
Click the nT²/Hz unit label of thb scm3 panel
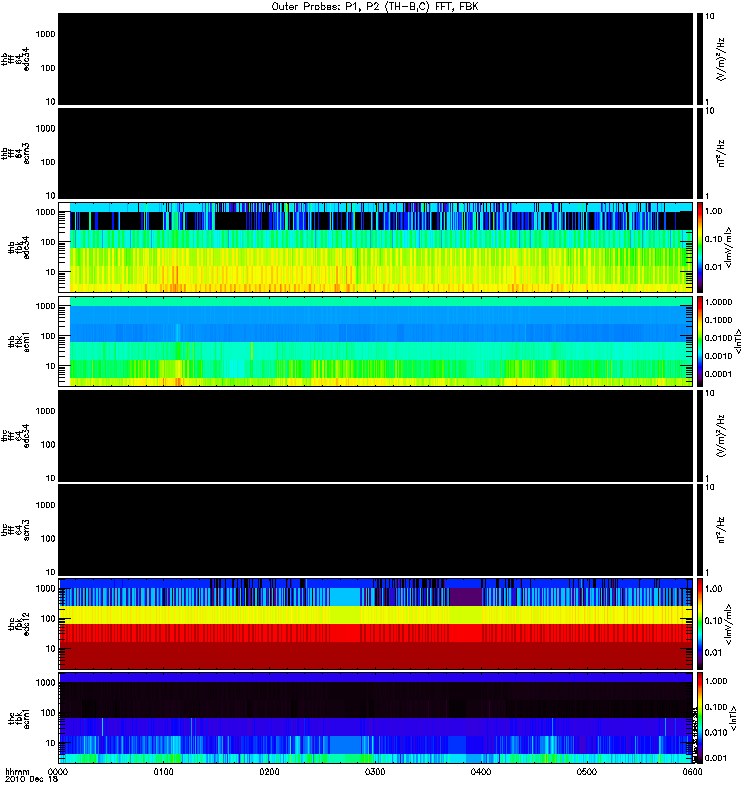[x=721, y=154]
